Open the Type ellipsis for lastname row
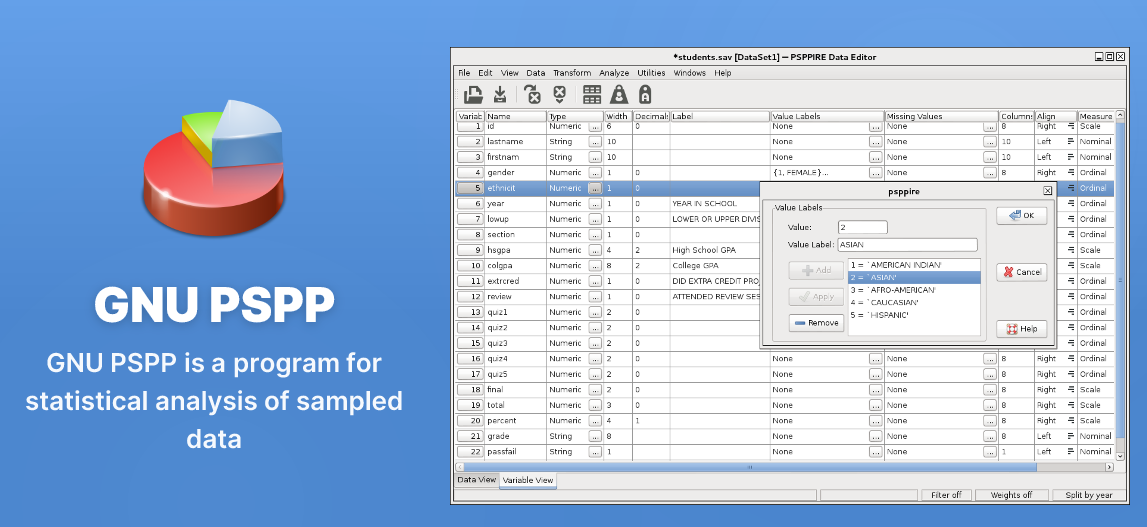This screenshot has height=527, width=1147. pos(595,142)
